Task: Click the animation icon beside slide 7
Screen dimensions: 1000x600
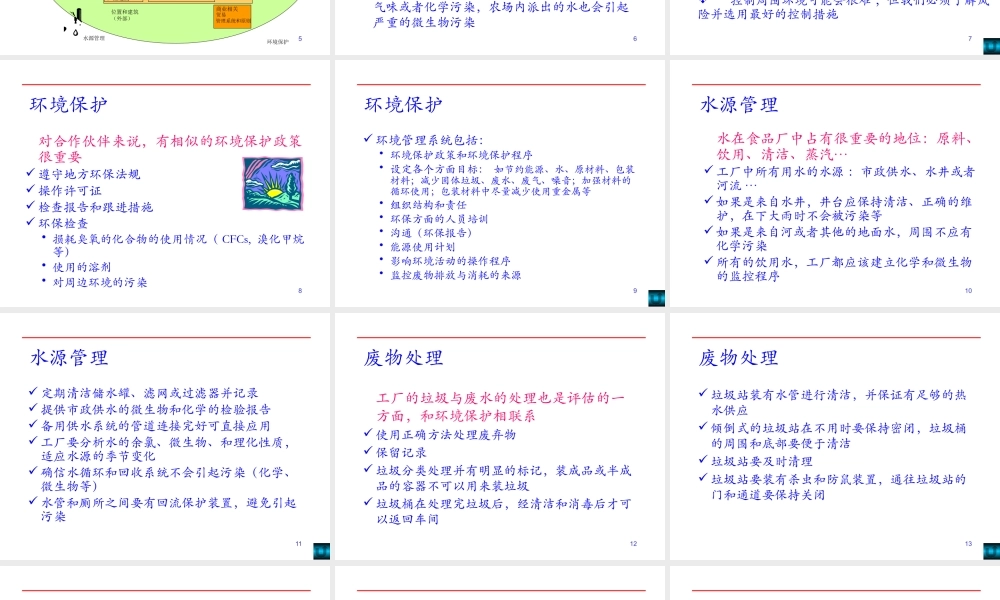Action: pyautogui.click(x=992, y=46)
